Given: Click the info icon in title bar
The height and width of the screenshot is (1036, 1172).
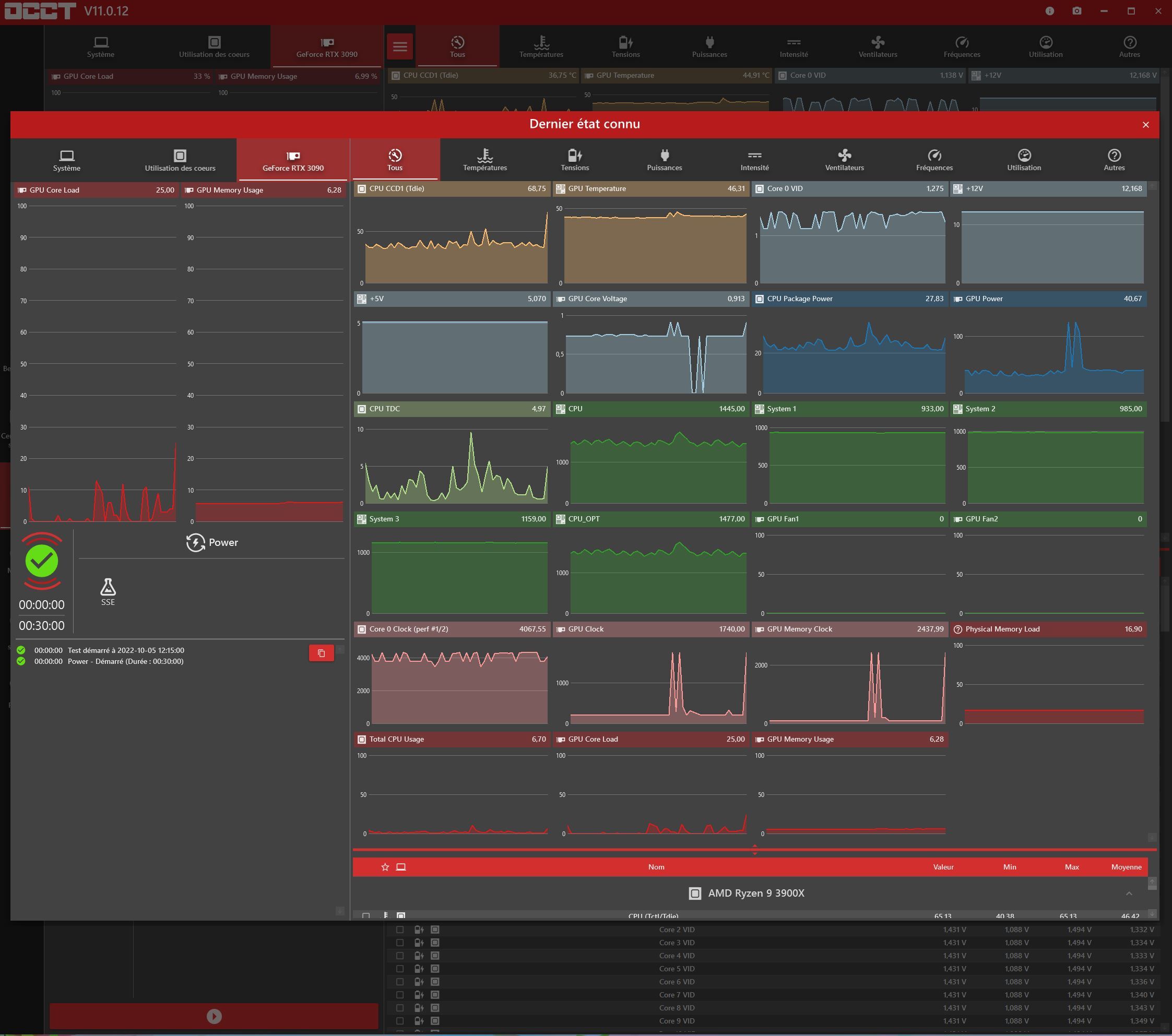Looking at the screenshot, I should click(1049, 11).
